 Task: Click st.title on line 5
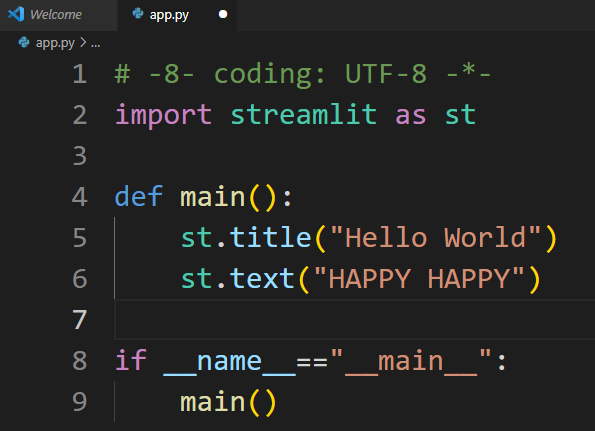click(x=246, y=238)
